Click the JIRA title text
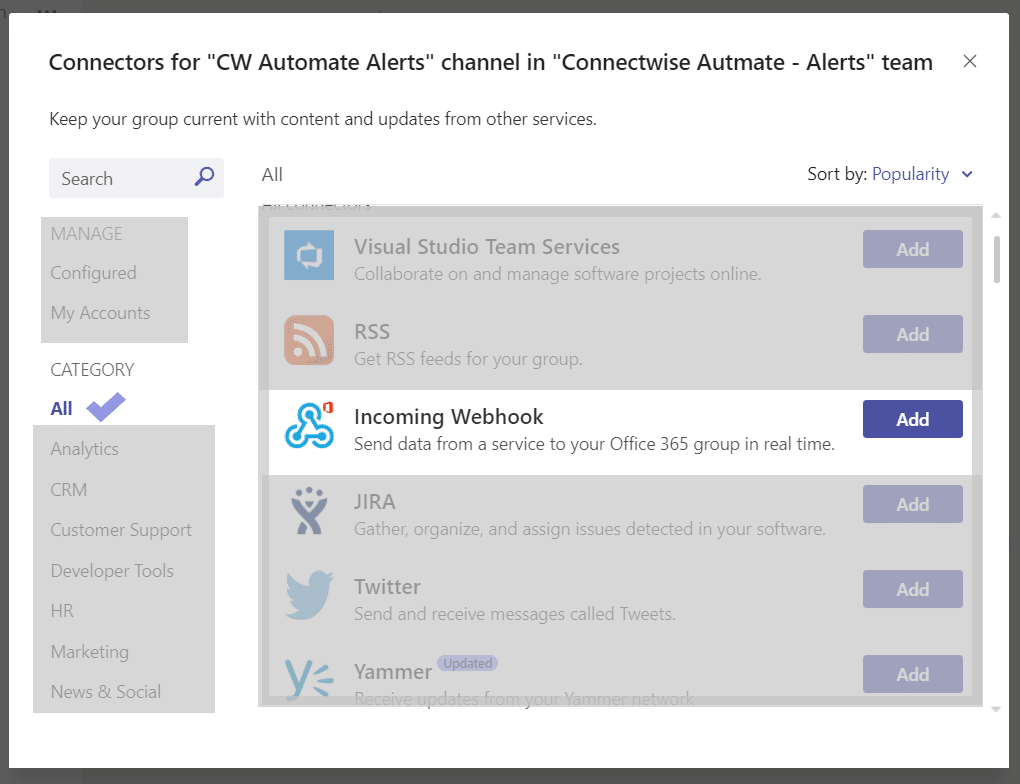The height and width of the screenshot is (784, 1020). [375, 502]
